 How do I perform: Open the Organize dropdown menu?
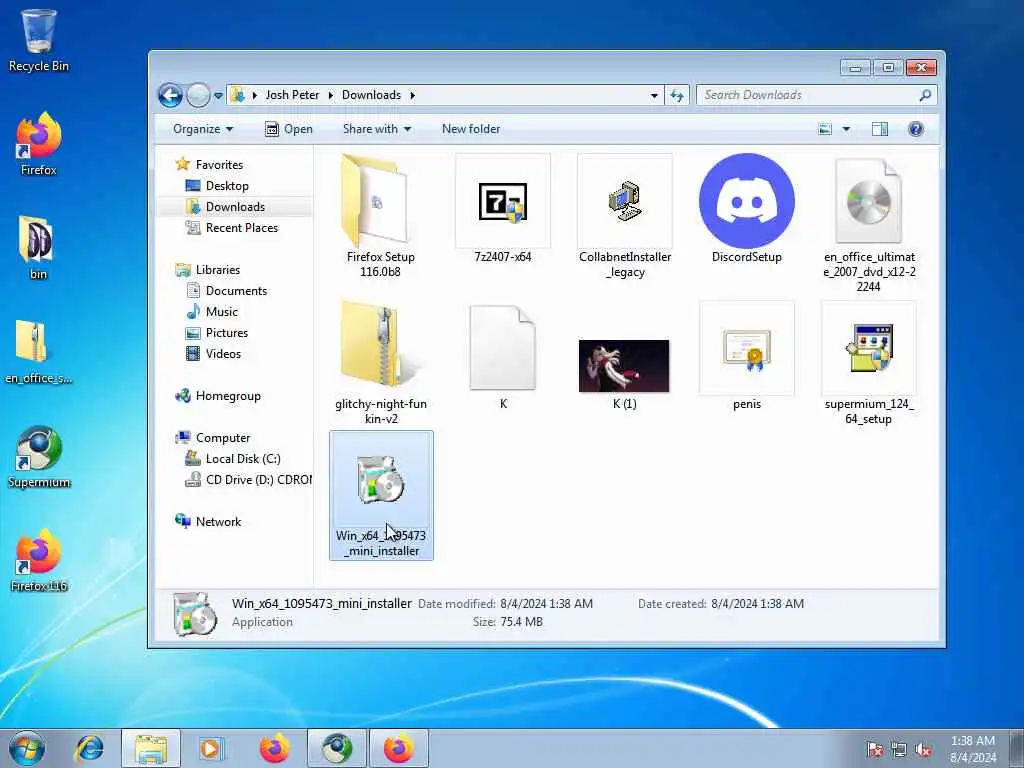point(202,129)
